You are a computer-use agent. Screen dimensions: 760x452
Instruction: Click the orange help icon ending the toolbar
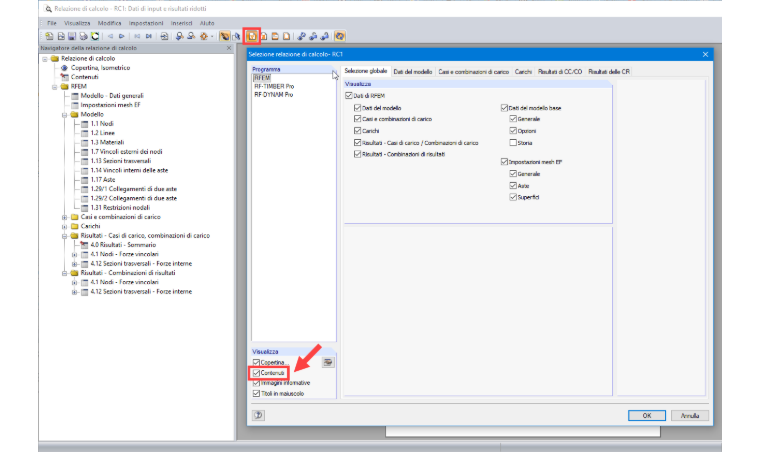coord(340,36)
